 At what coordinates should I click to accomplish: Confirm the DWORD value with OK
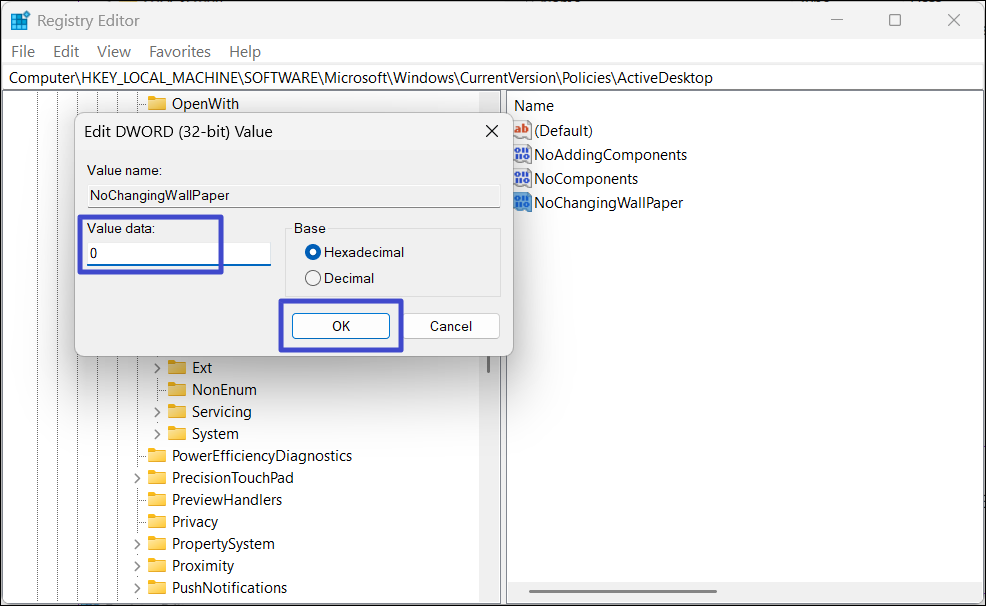[341, 326]
